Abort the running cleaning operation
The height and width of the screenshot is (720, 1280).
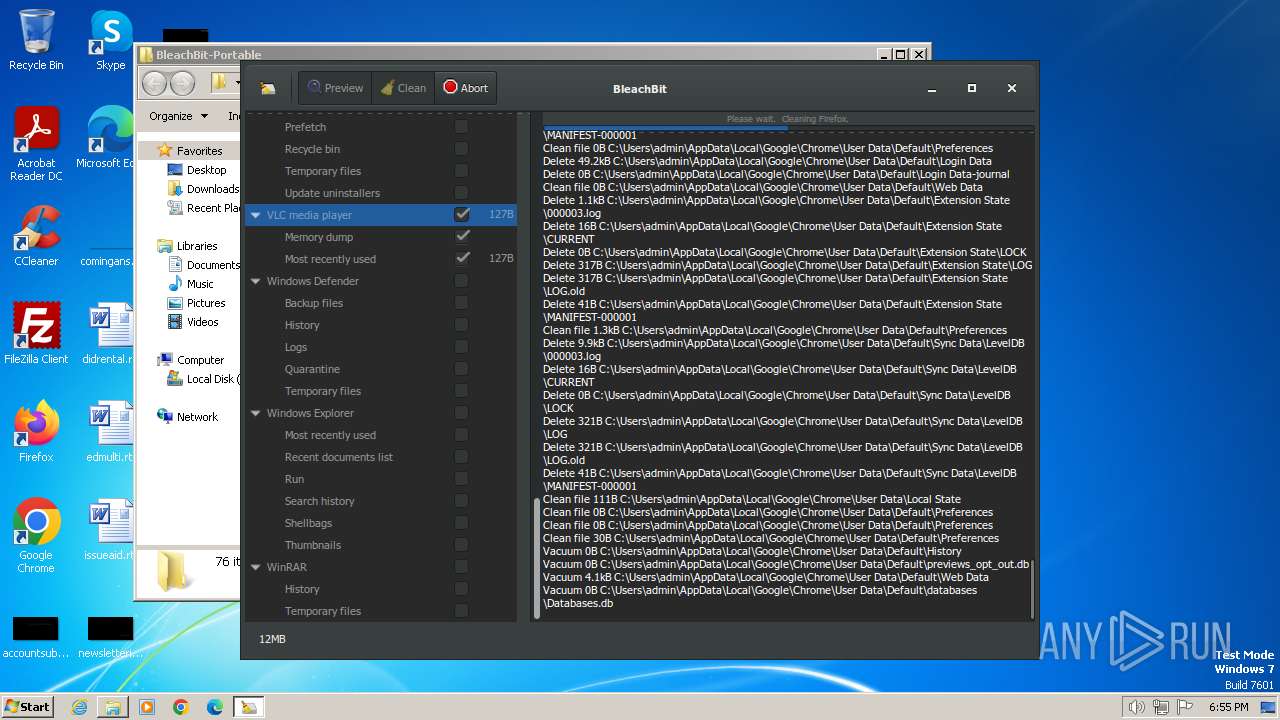(465, 88)
